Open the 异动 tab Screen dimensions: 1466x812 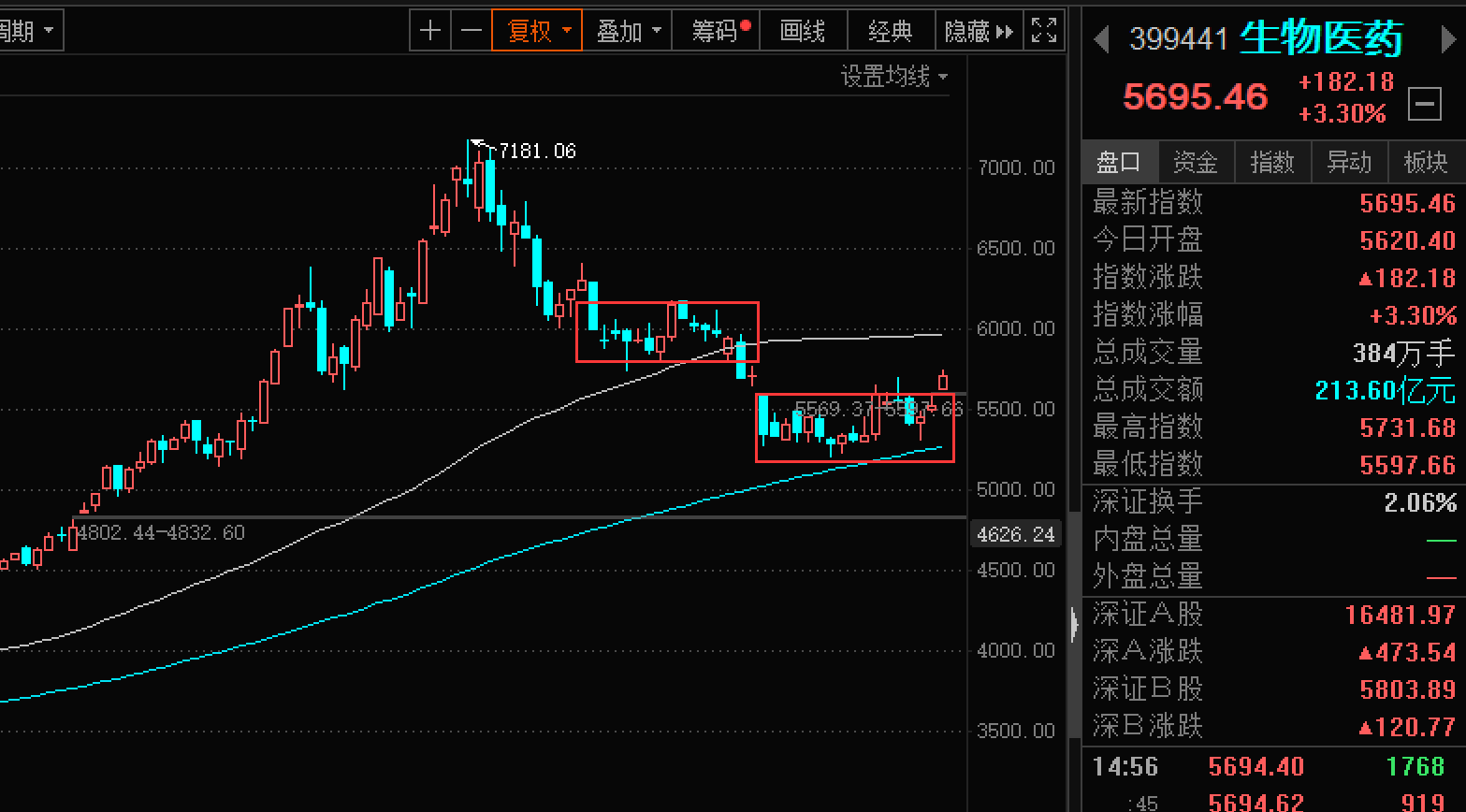[1350, 163]
